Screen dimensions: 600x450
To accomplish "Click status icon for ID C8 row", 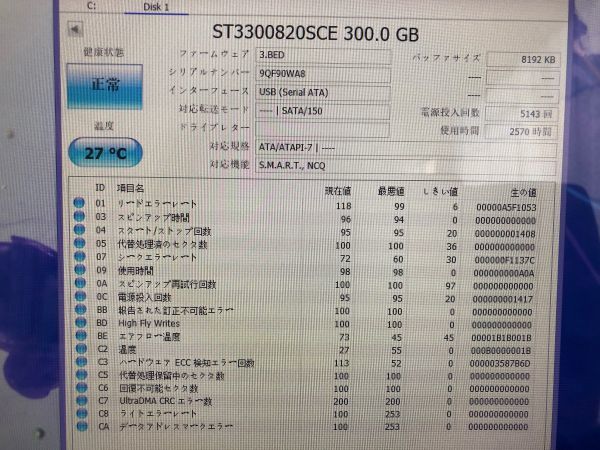I will point(82,414).
